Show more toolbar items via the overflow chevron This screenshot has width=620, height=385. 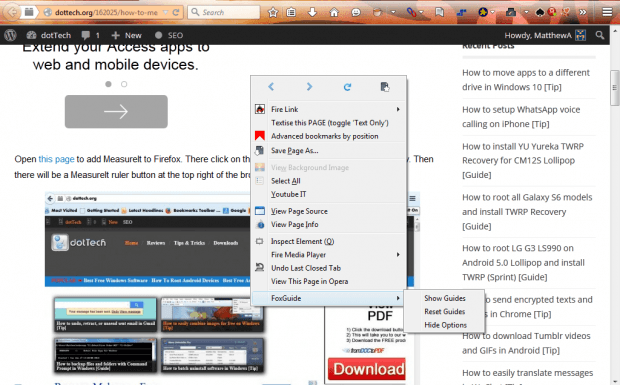(583, 12)
